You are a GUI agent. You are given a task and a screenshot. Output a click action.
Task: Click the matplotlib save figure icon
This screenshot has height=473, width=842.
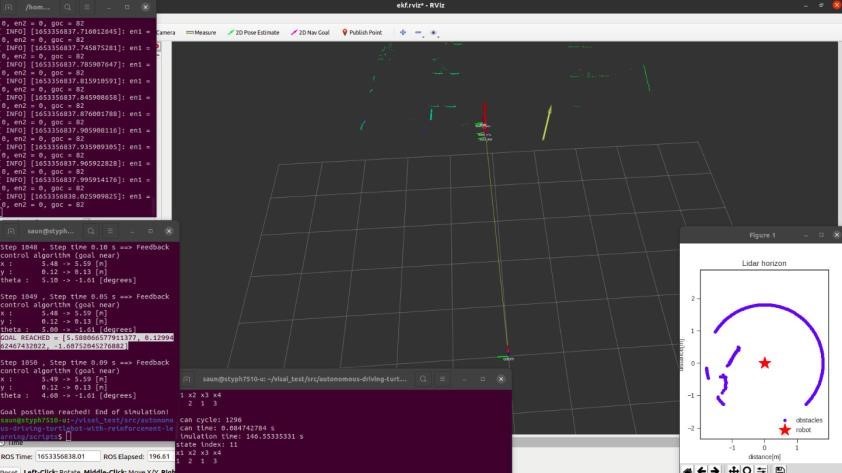(780, 468)
